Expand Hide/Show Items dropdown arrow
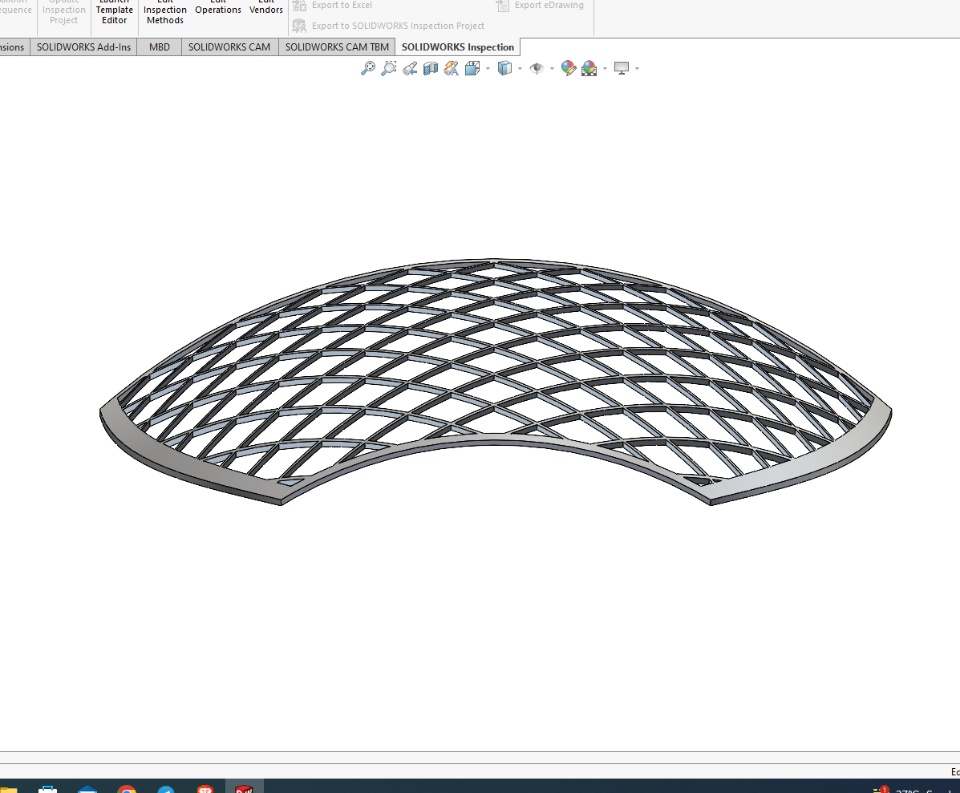The height and width of the screenshot is (793, 960). pyautogui.click(x=552, y=68)
